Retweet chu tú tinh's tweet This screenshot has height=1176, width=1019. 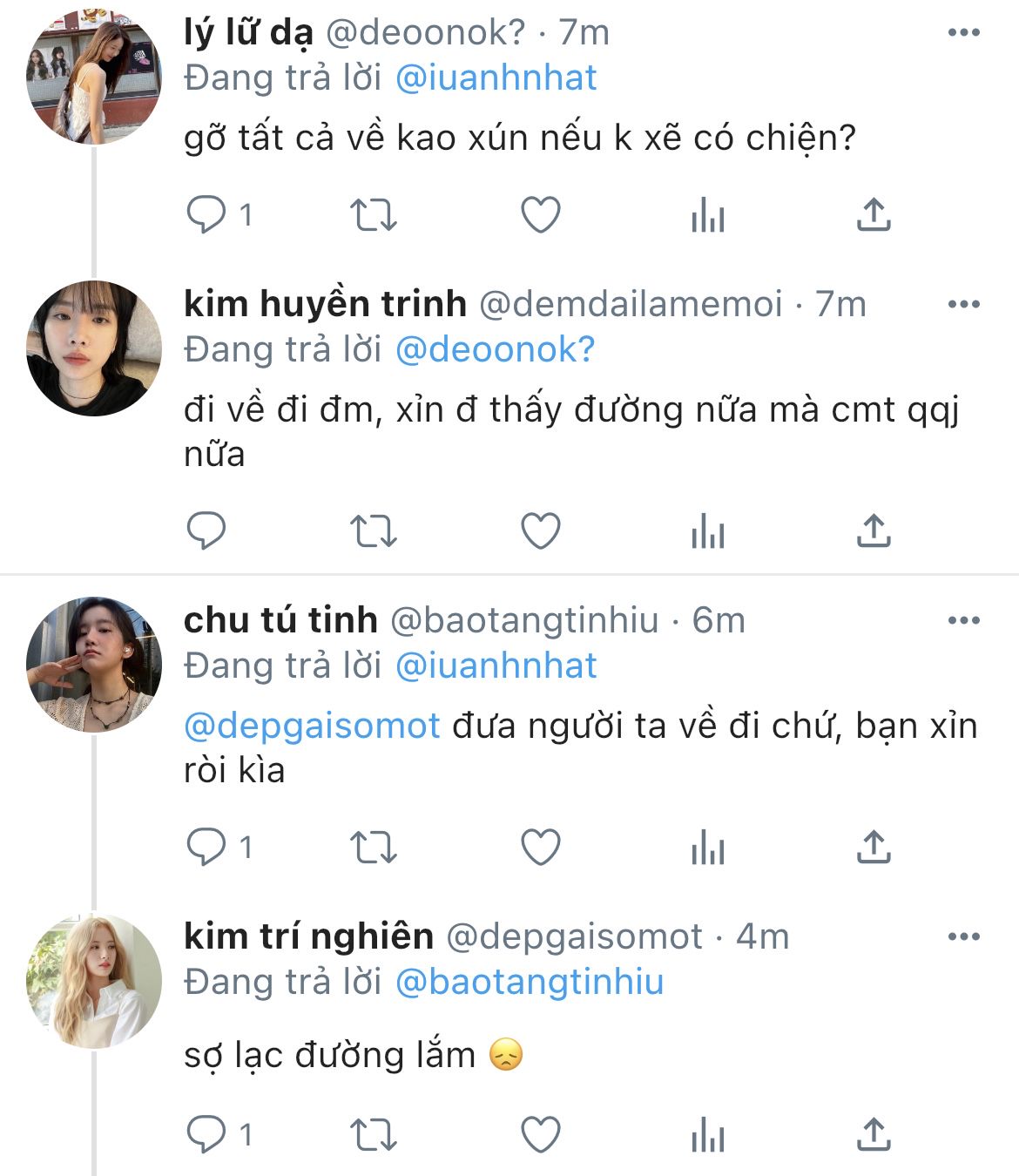tap(373, 847)
